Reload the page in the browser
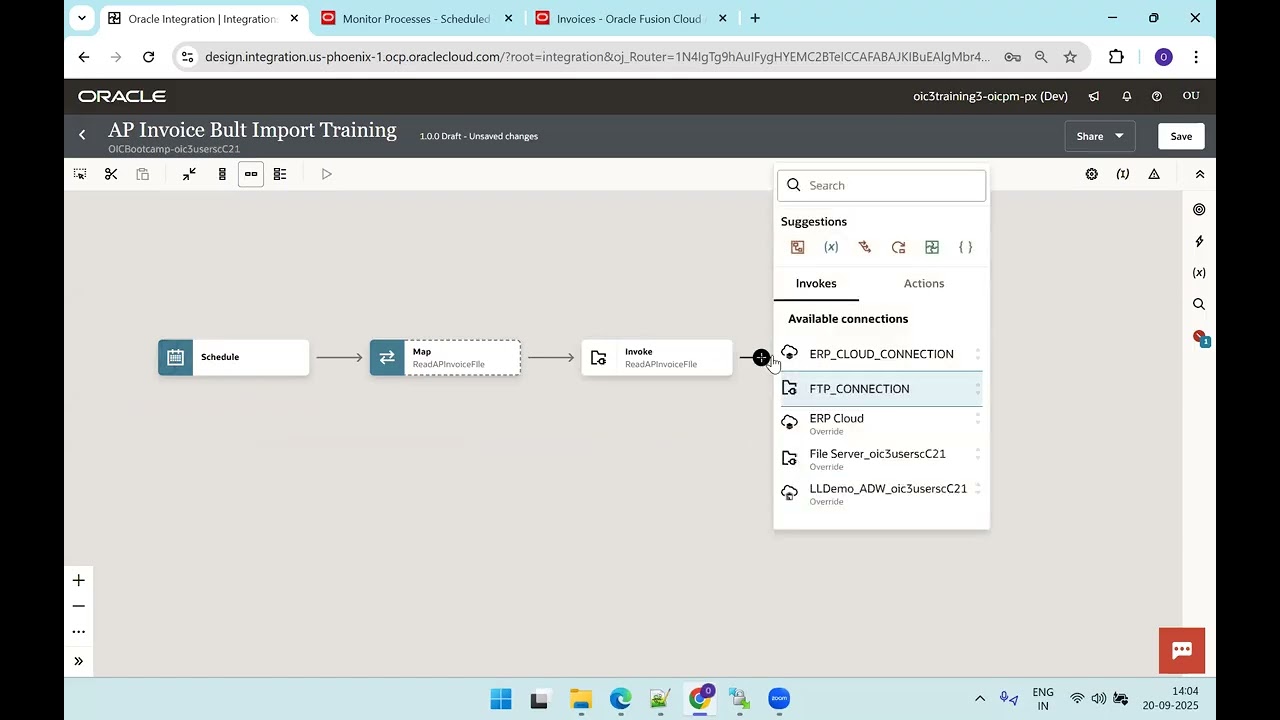1280x720 pixels. tap(149, 57)
